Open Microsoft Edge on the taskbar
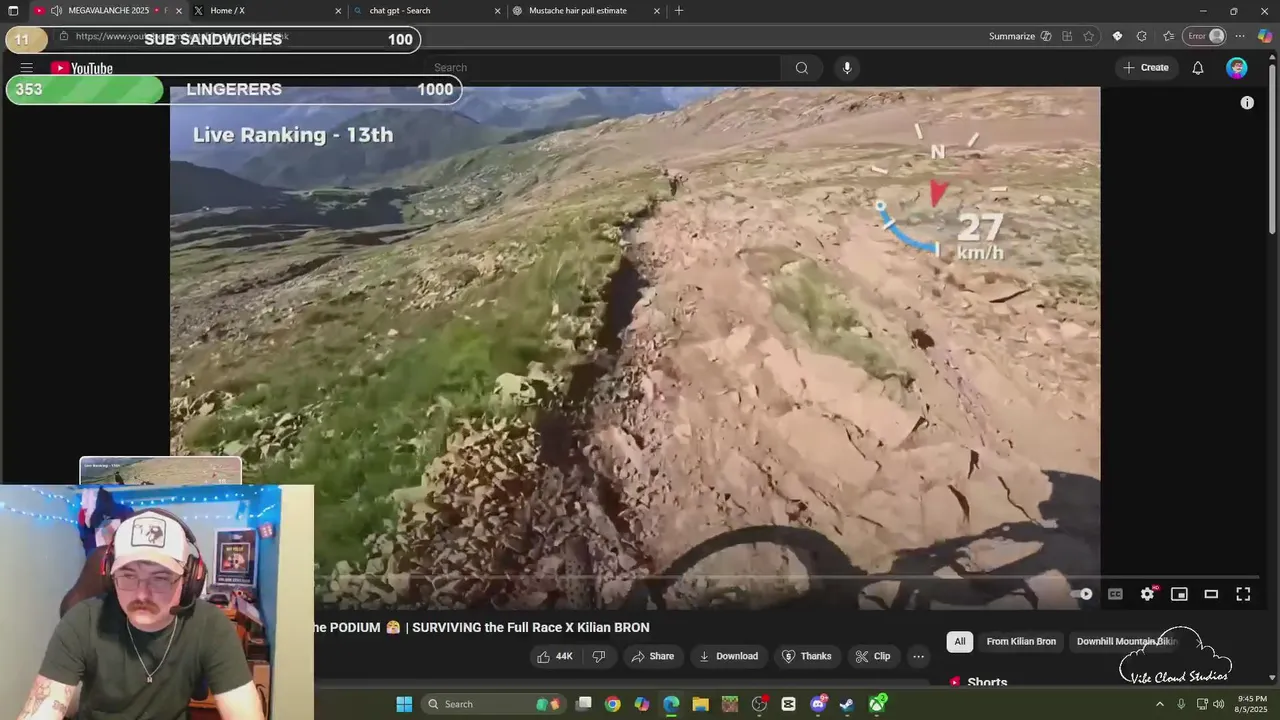The image size is (1280, 720). tap(671, 704)
